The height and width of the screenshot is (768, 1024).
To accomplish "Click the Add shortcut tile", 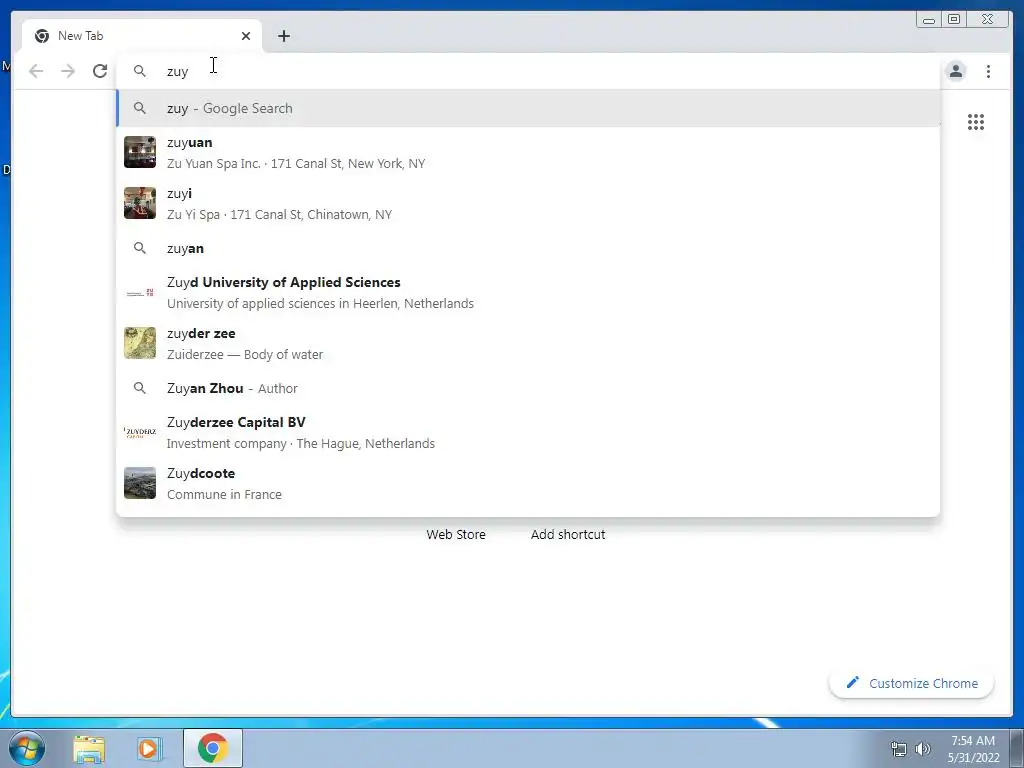I will click(x=568, y=534).
